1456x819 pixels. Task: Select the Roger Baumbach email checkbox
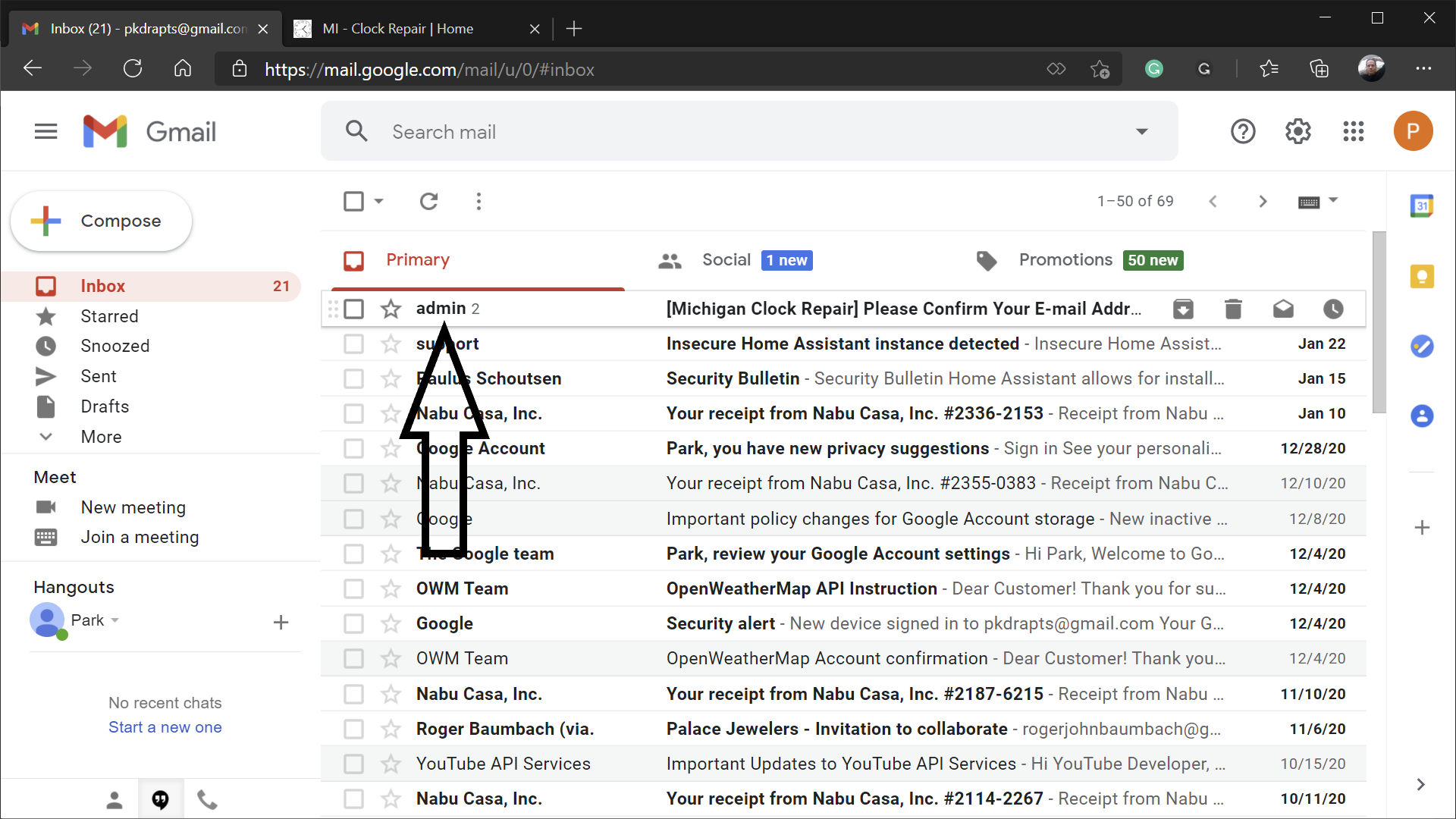coord(353,729)
